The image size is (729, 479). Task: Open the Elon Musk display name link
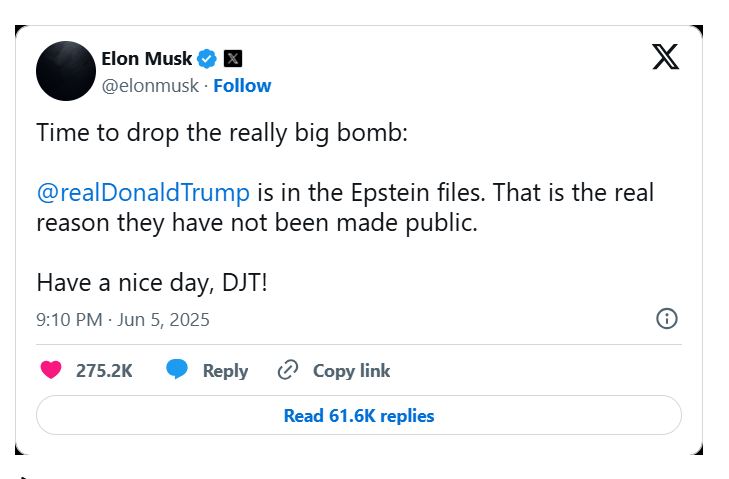[146, 58]
